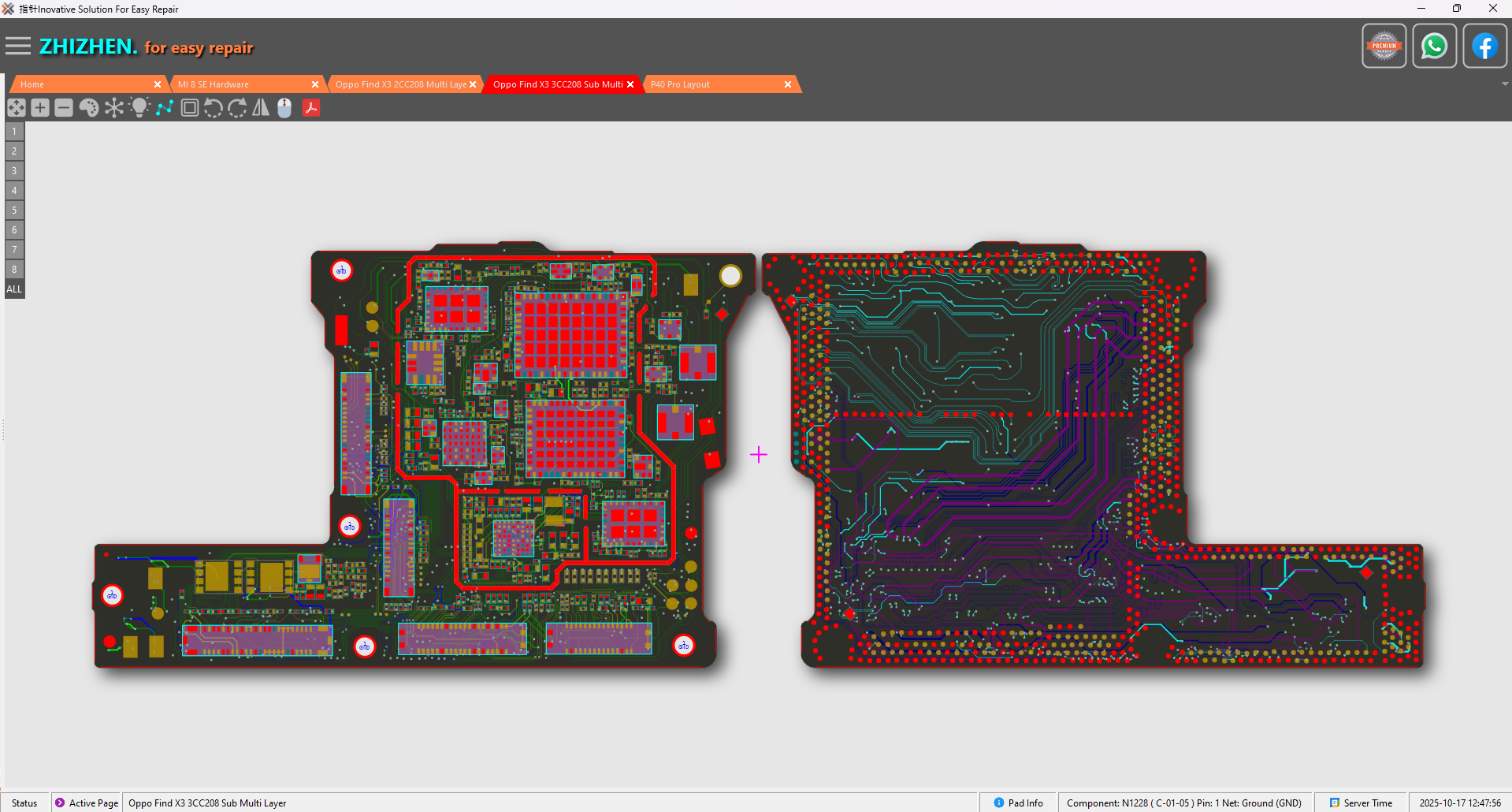Restore down the application window
This screenshot has width=1512, height=812.
point(1457,9)
